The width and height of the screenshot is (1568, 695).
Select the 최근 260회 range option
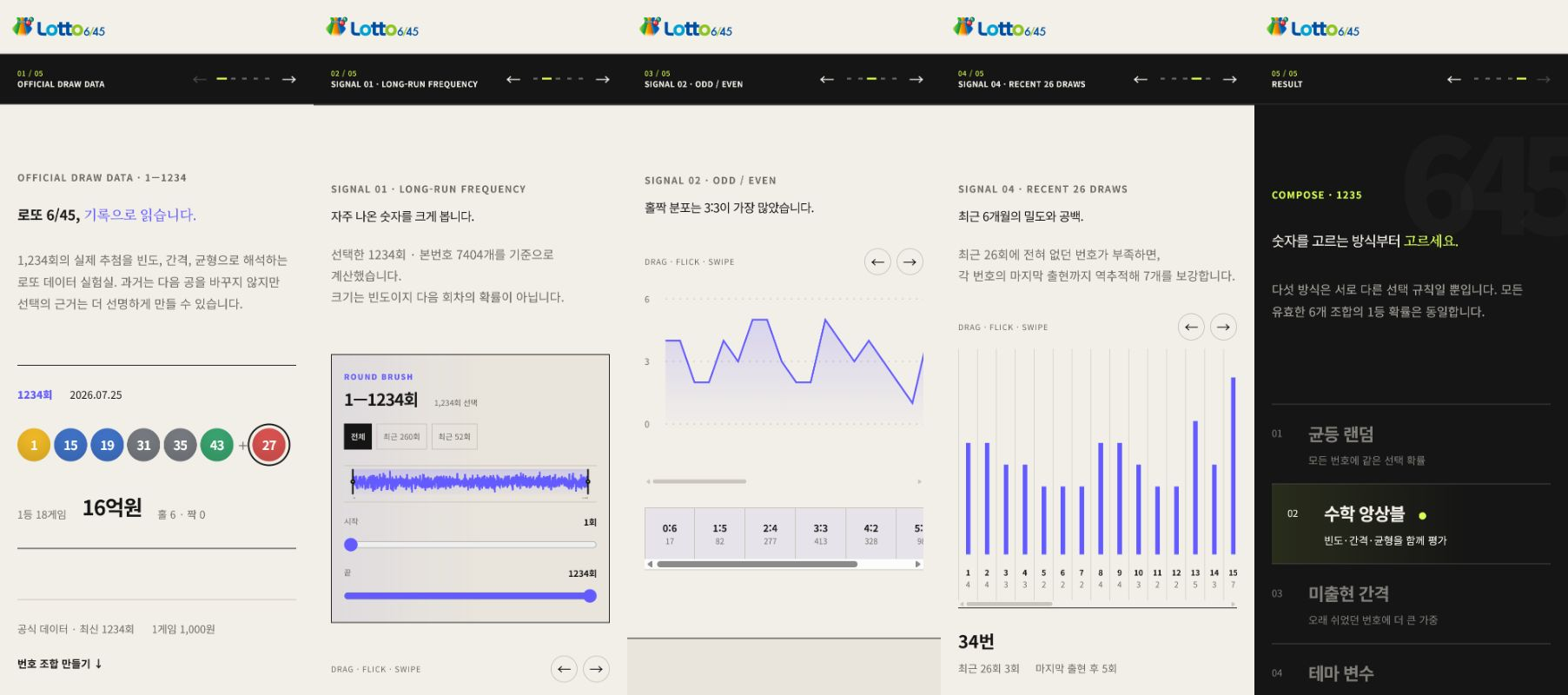(401, 436)
